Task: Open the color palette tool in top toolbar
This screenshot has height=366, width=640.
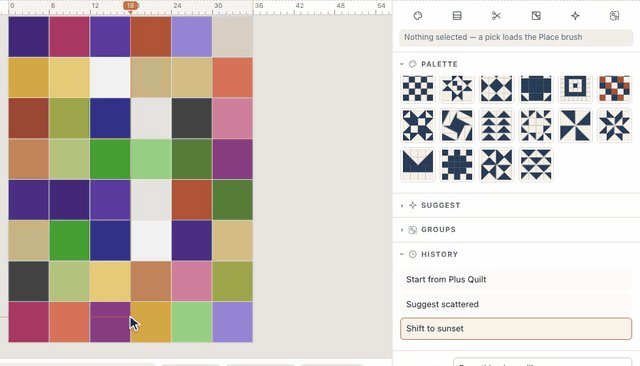Action: click(x=418, y=16)
